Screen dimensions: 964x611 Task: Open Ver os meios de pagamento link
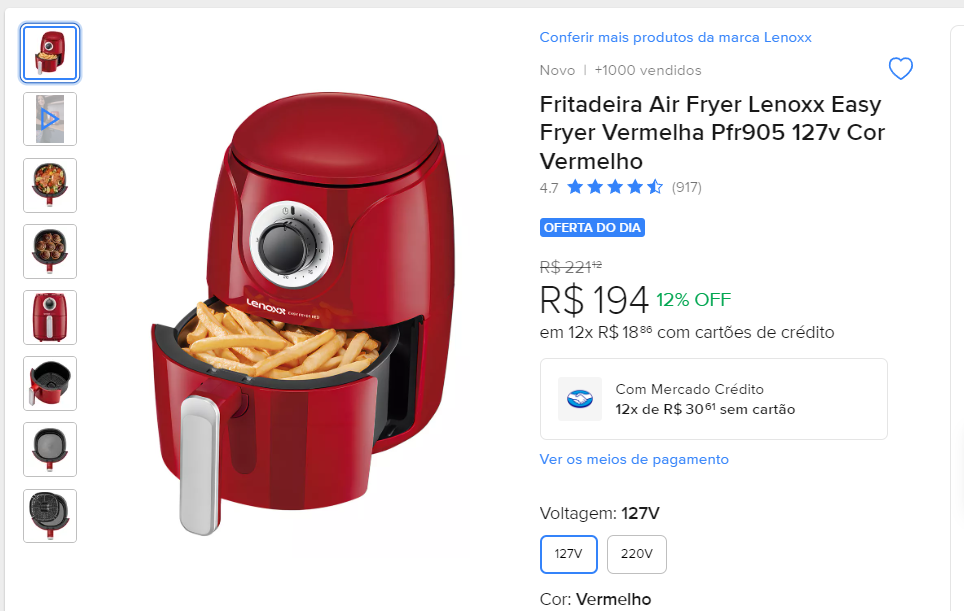click(634, 459)
